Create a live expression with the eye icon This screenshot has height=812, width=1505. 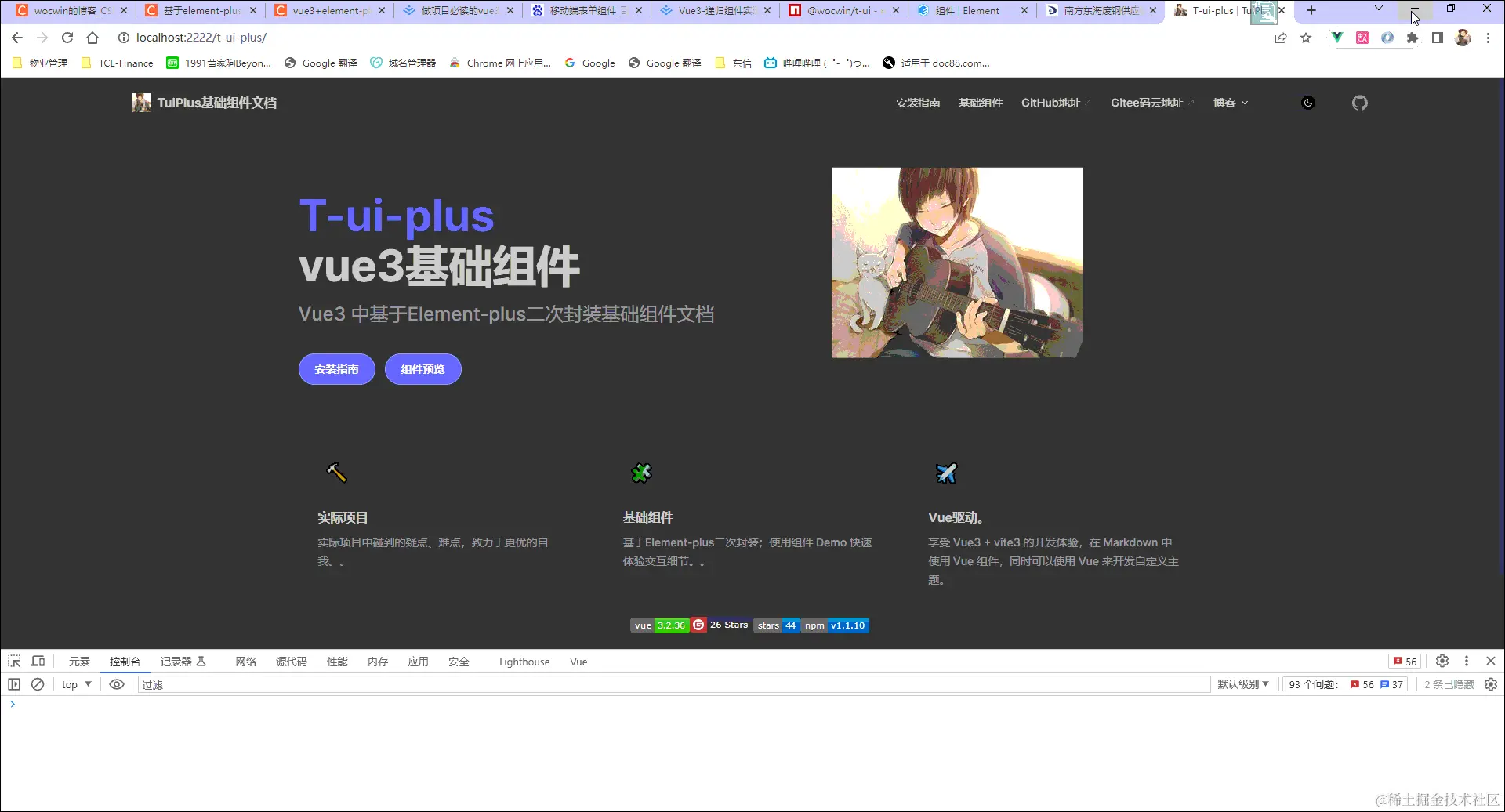click(x=117, y=684)
